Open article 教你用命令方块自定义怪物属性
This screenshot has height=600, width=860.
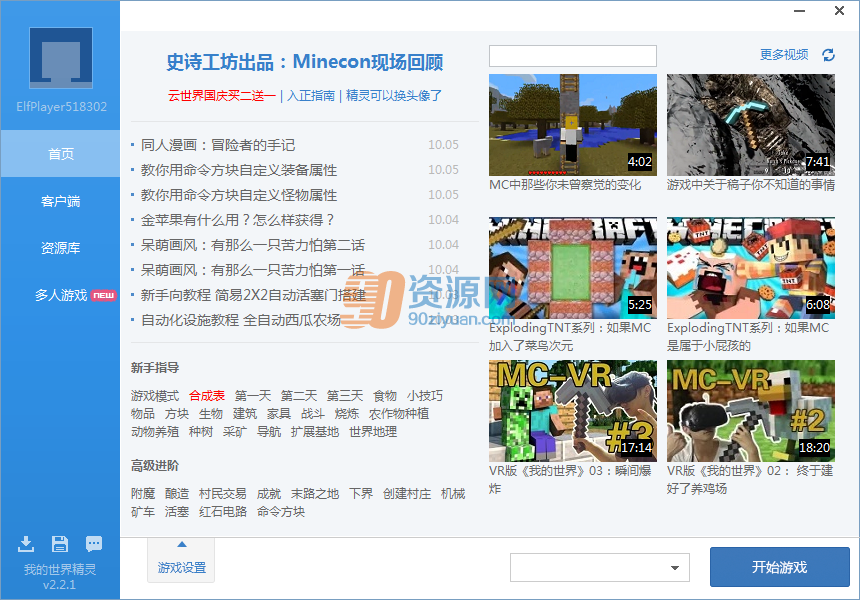point(239,195)
